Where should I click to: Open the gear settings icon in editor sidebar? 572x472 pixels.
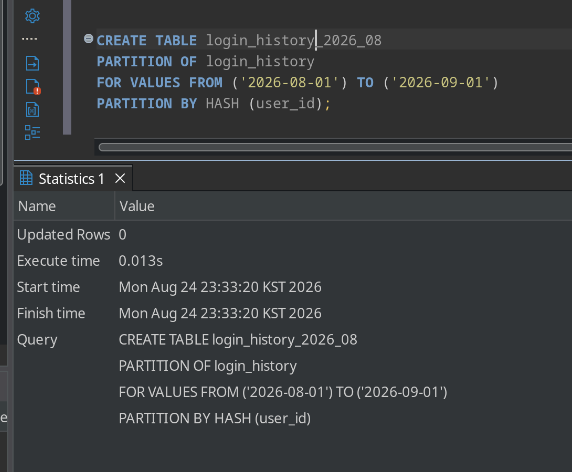[32, 16]
